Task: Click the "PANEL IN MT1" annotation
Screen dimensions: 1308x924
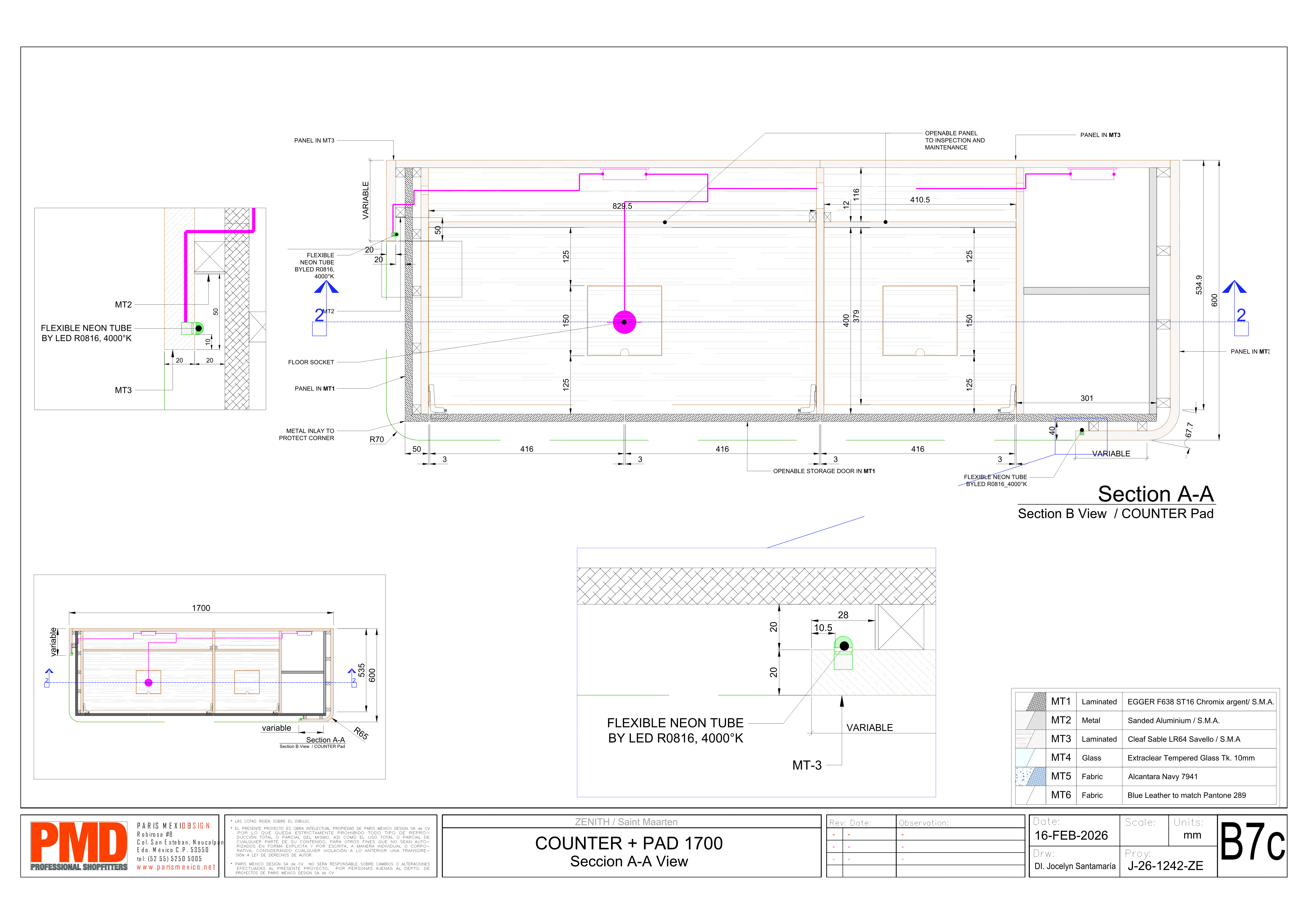Action: pos(314,388)
